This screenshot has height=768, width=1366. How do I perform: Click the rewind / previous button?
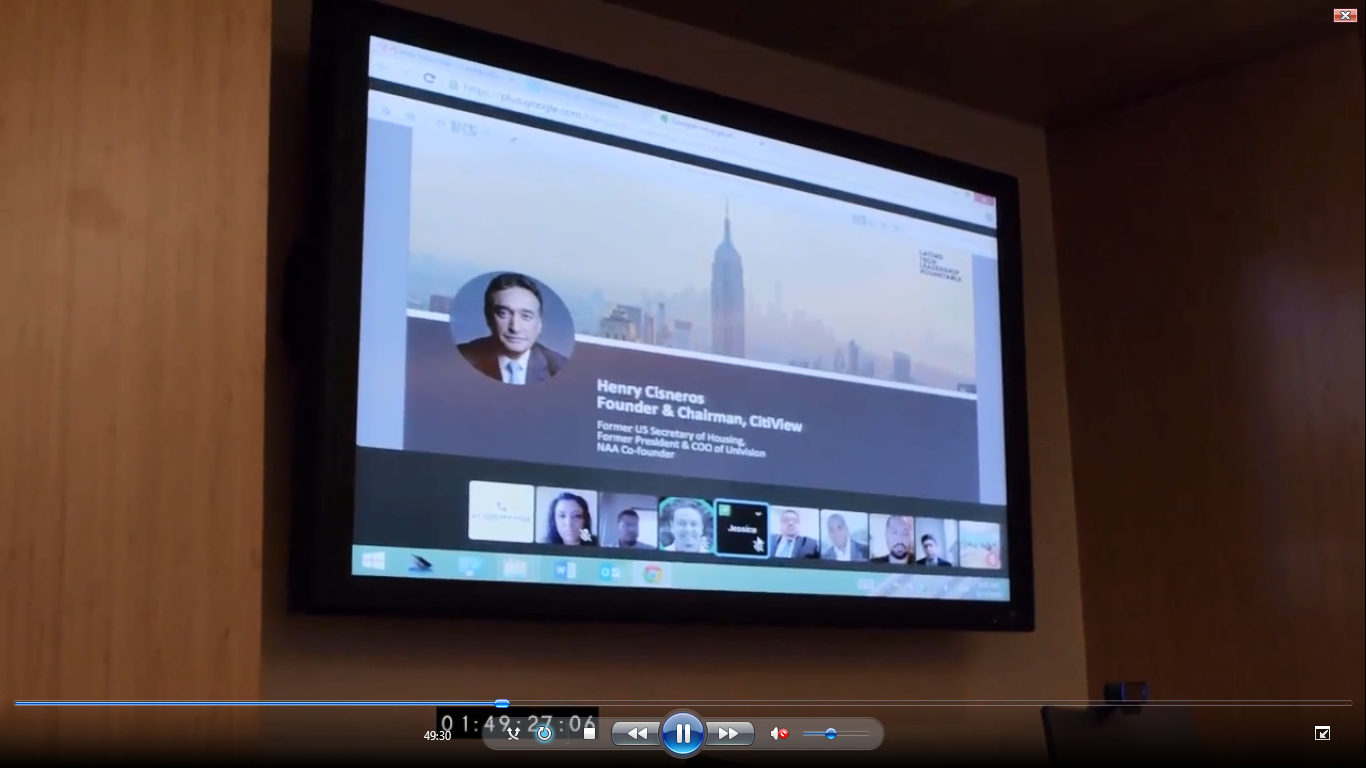[x=636, y=734]
